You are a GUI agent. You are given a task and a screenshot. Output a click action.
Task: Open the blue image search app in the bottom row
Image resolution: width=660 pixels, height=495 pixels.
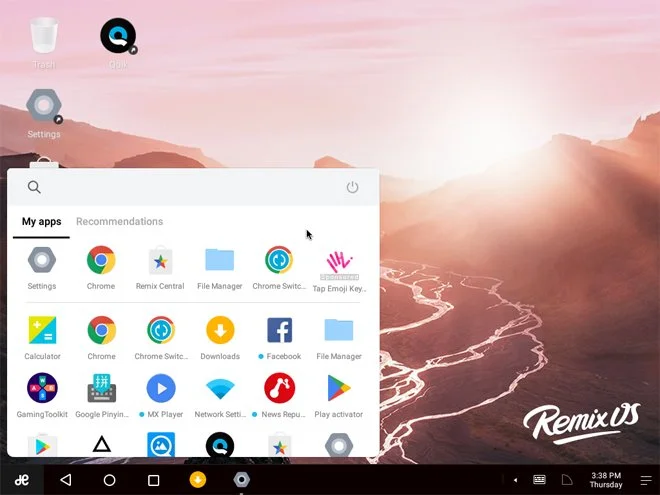[x=161, y=444]
